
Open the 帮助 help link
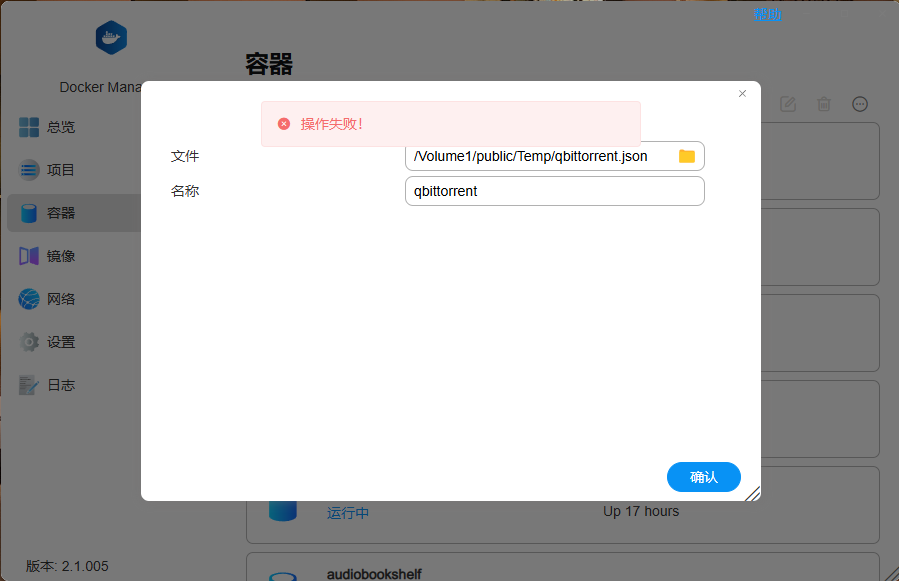pyautogui.click(x=768, y=14)
